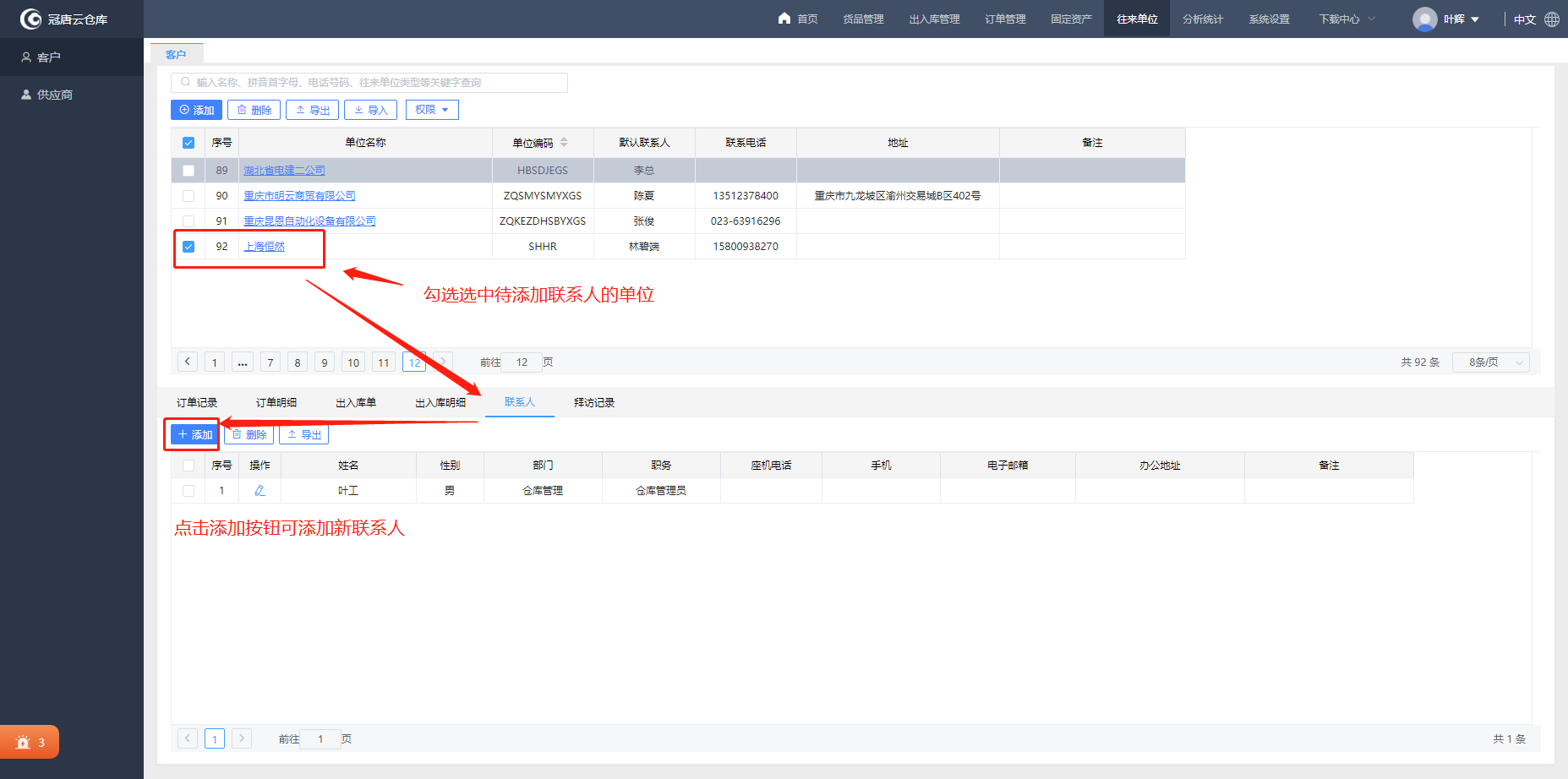Click the alarm notification badge icon
This screenshot has width=1568, height=779.
tap(23, 743)
